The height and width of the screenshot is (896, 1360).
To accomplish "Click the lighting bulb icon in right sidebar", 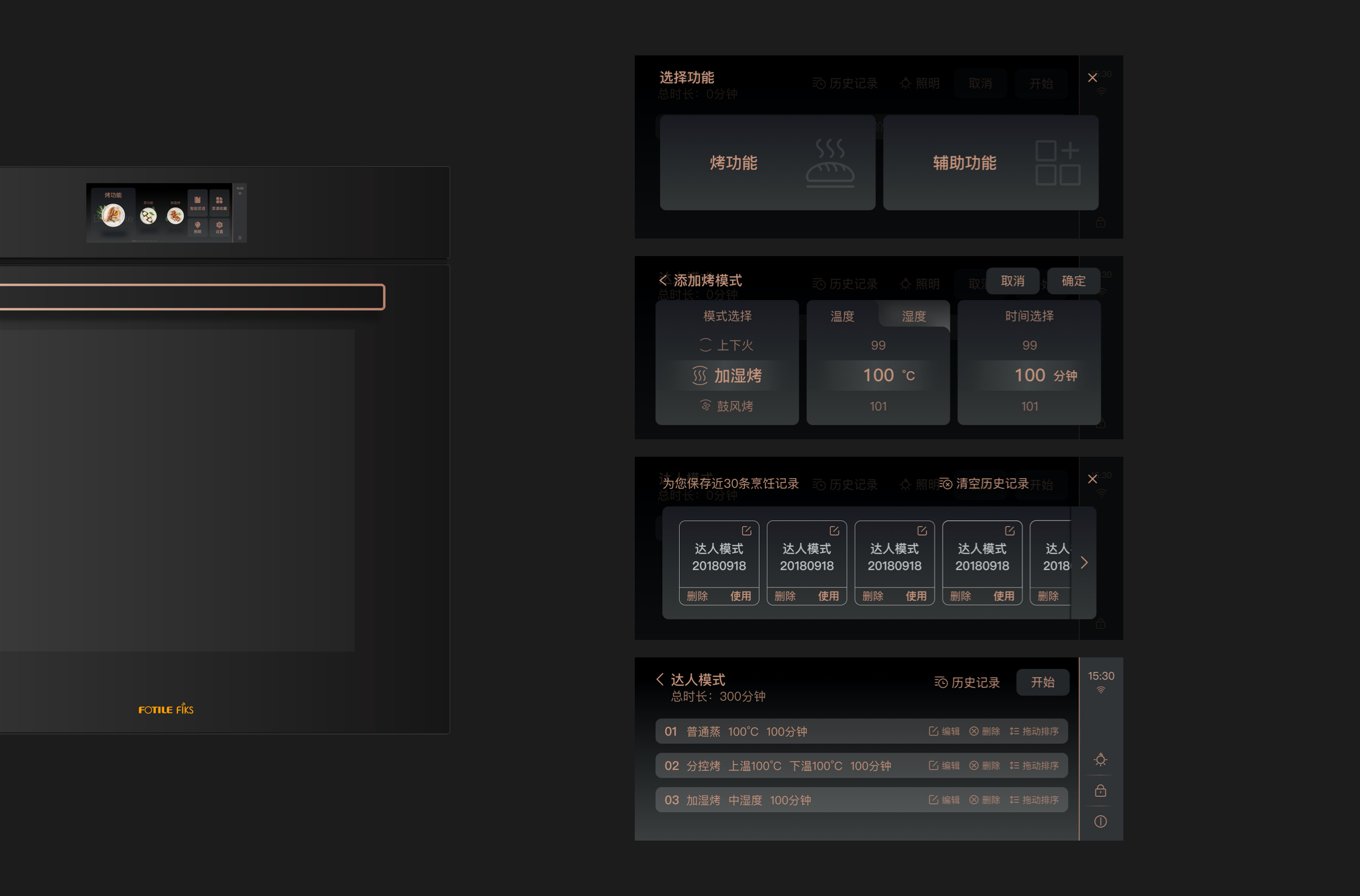I will pyautogui.click(x=1100, y=759).
